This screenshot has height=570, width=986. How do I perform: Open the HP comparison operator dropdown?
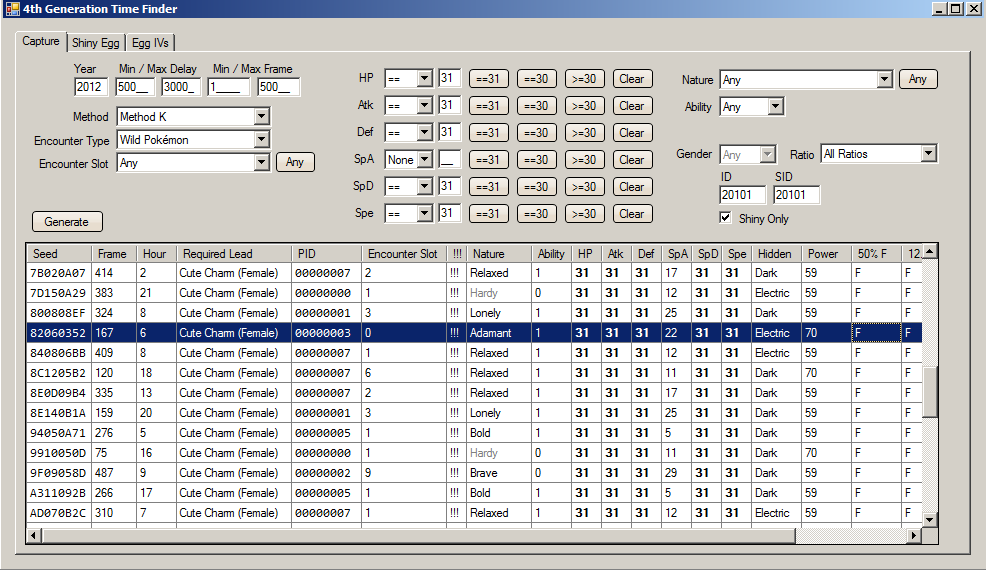click(x=425, y=79)
